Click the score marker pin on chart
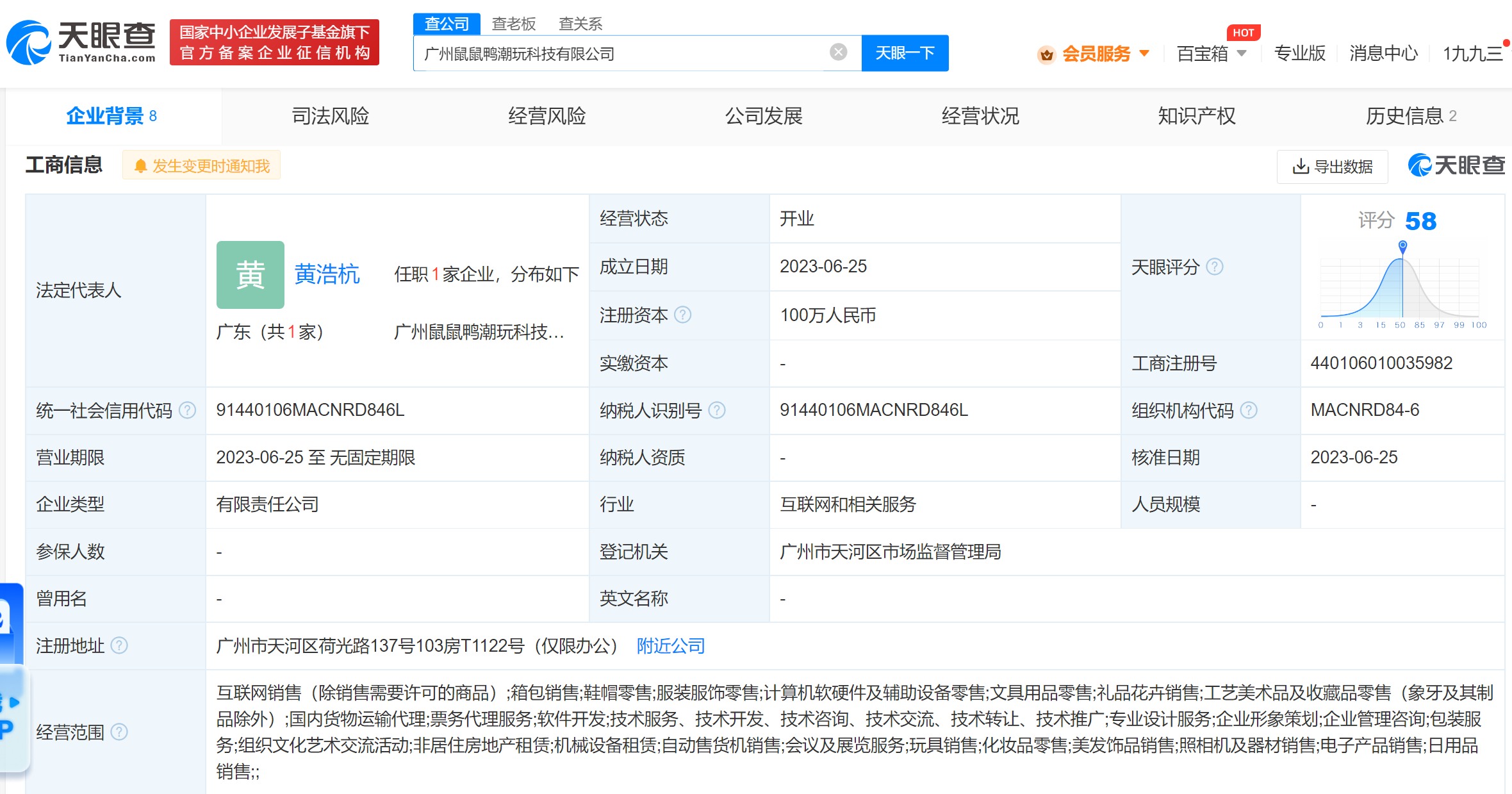Viewport: 1512px width, 794px height. coord(1402,246)
